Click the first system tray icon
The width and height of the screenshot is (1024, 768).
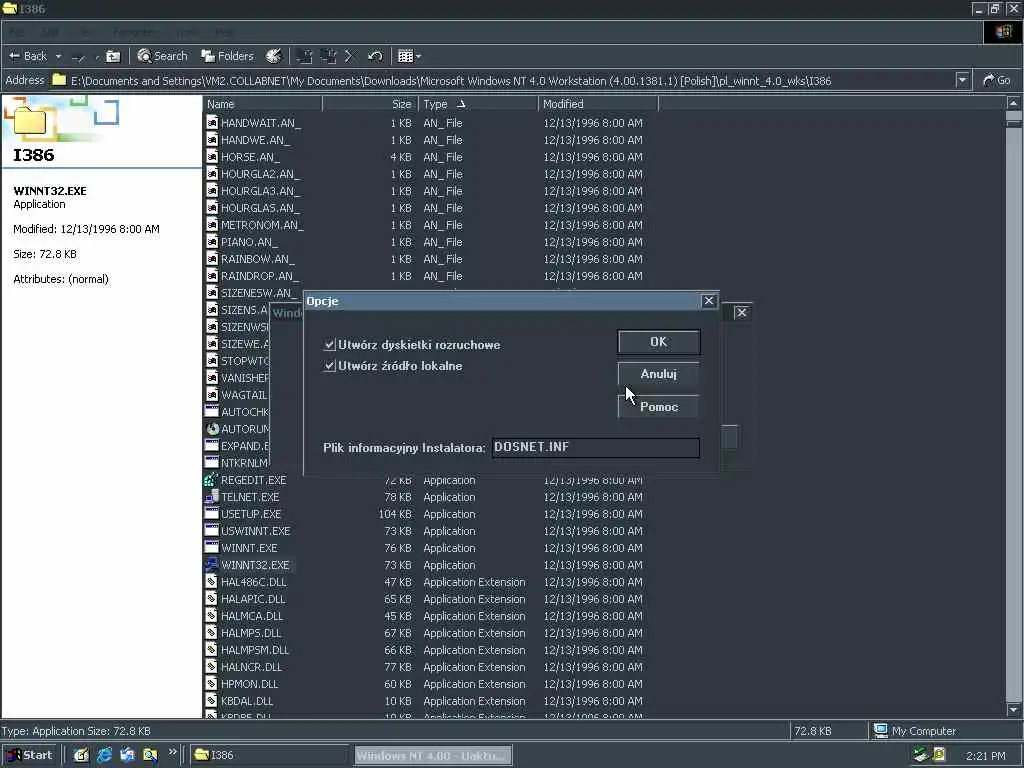tap(921, 755)
